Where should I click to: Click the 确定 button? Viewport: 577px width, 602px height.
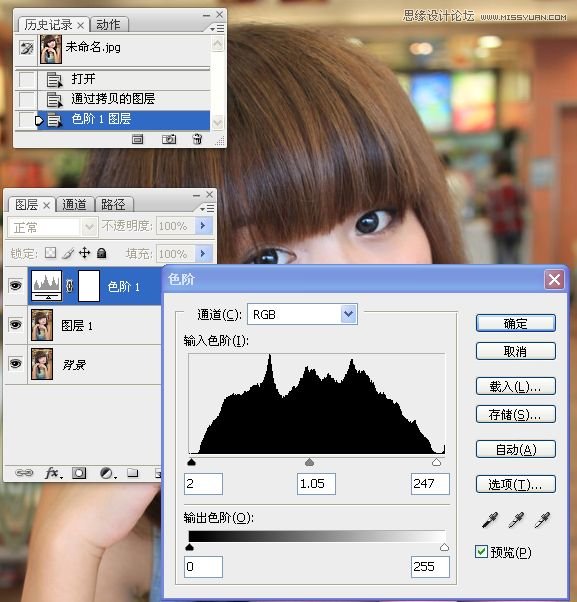pyautogui.click(x=516, y=323)
